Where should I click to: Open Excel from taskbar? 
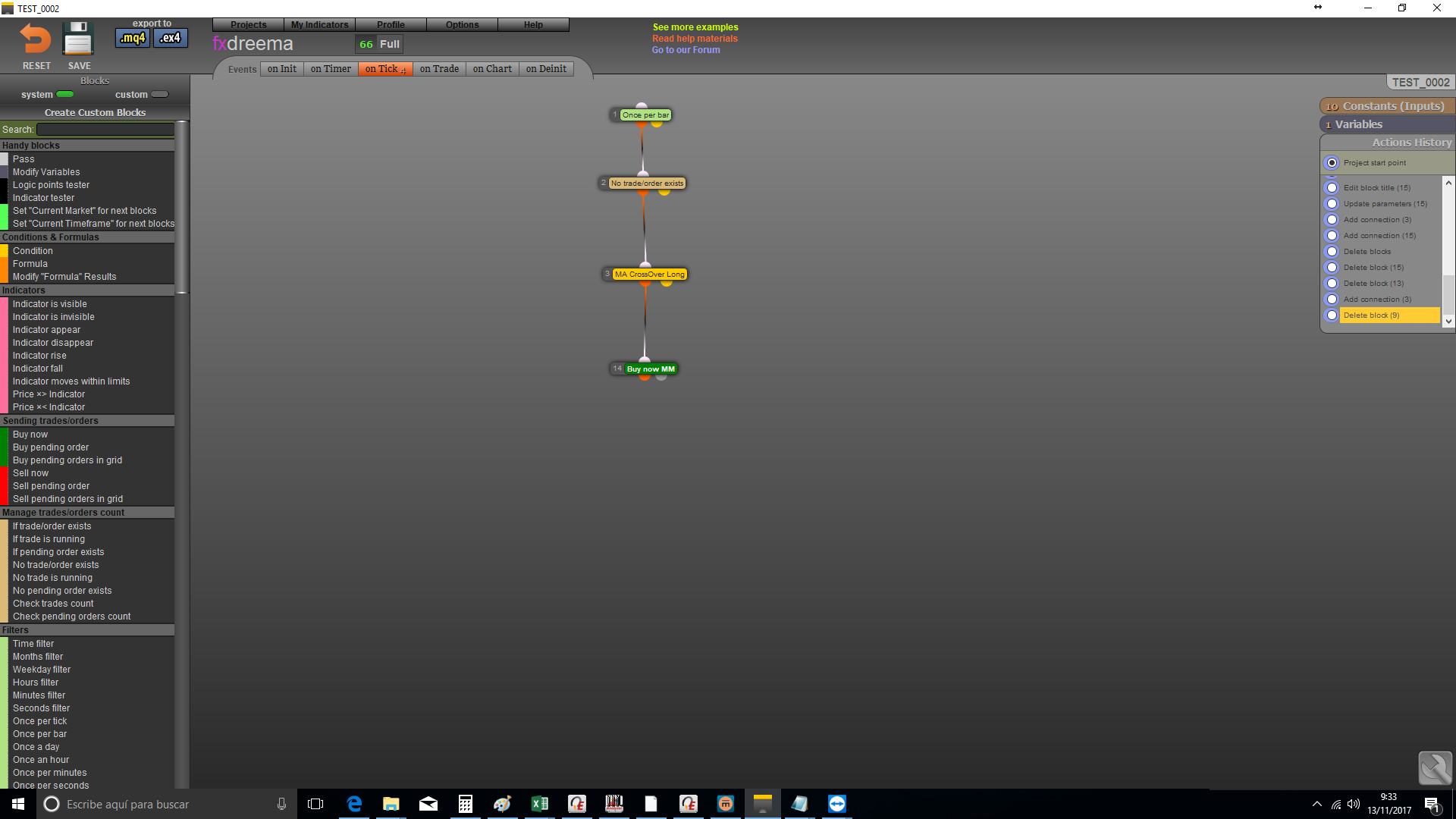coord(540,804)
